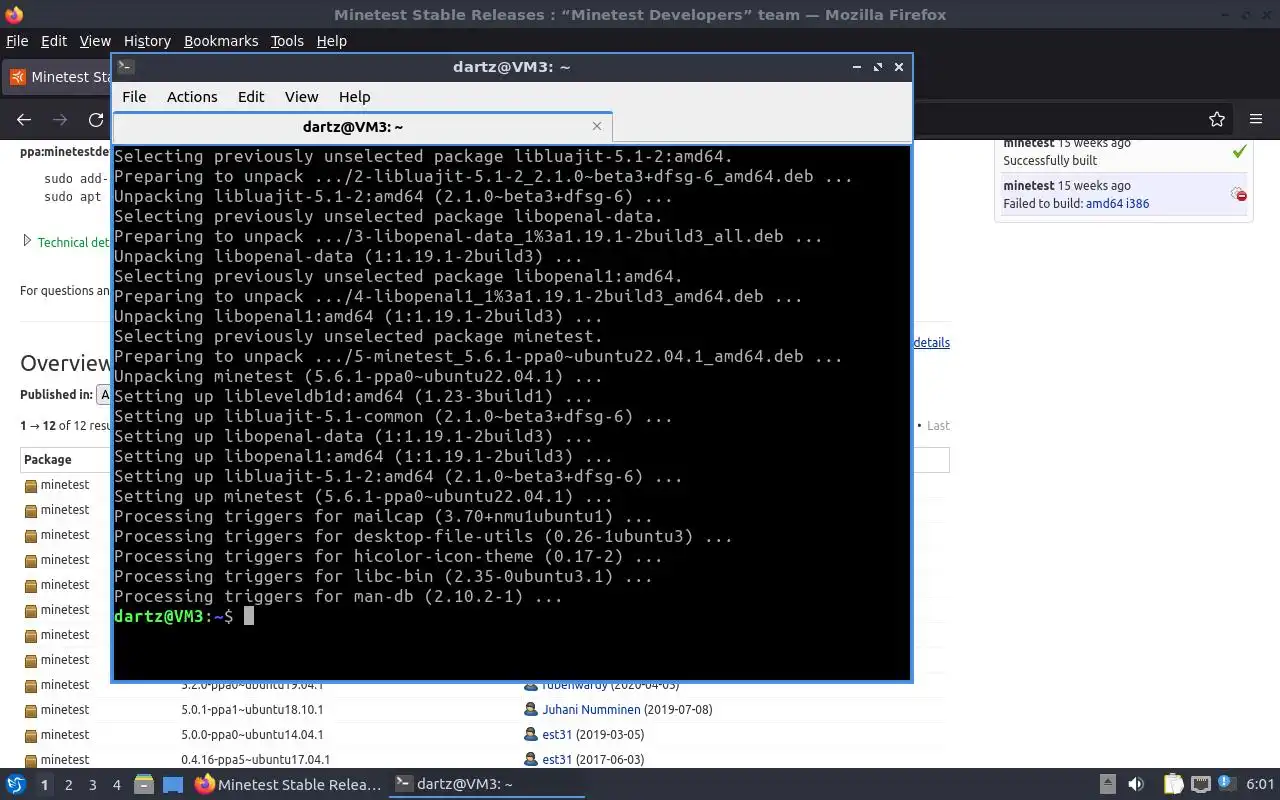Activate Firefox Minetest Stable Releases taskbar entry
The height and width of the screenshot is (800, 1280).
(x=288, y=785)
